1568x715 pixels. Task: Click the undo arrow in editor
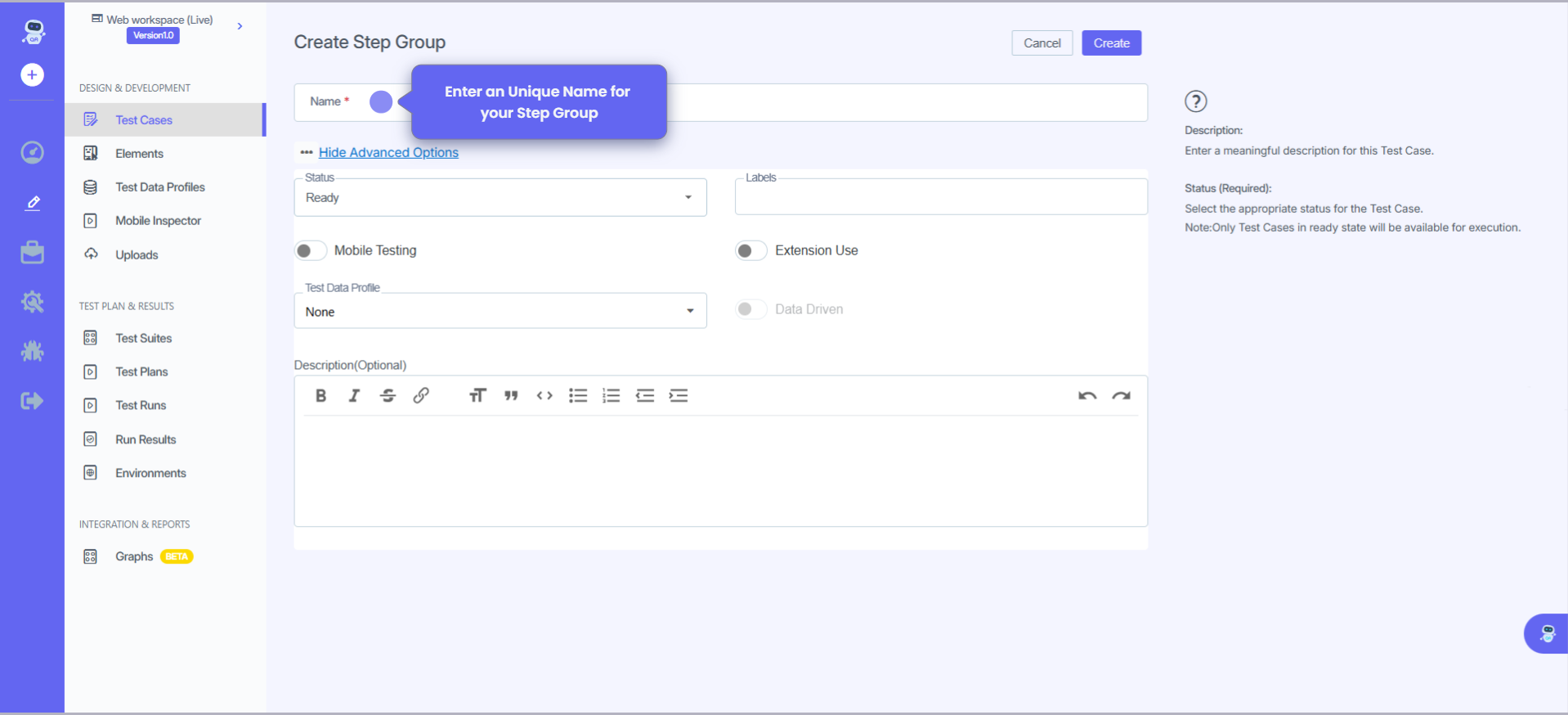tap(1086, 396)
